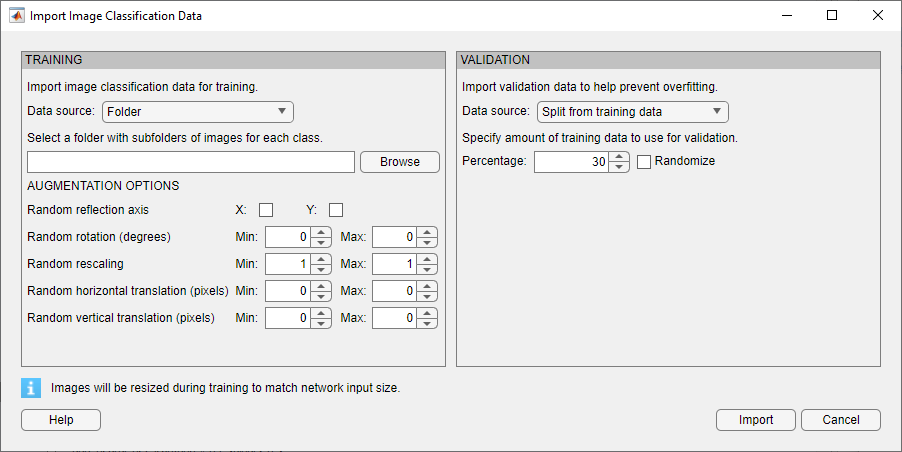Click the Browse button

tap(399, 162)
